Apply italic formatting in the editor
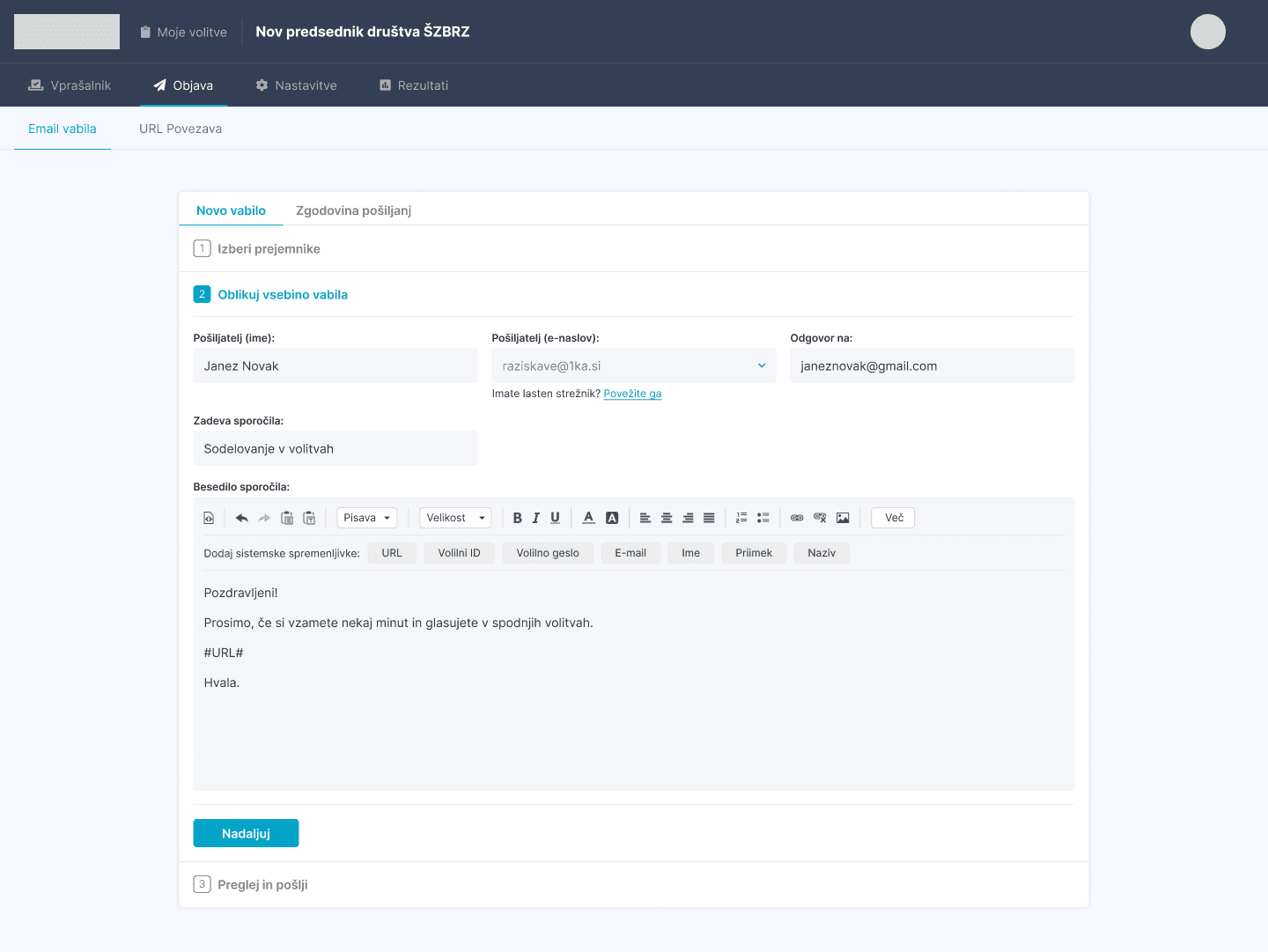This screenshot has height=952, width=1268. click(536, 517)
